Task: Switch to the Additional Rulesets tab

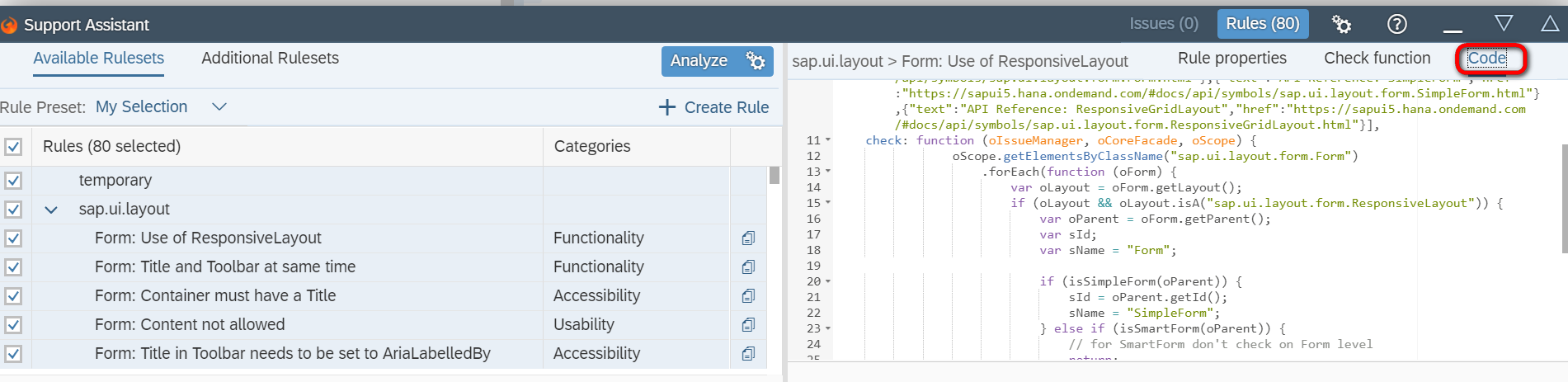Action: click(x=270, y=59)
